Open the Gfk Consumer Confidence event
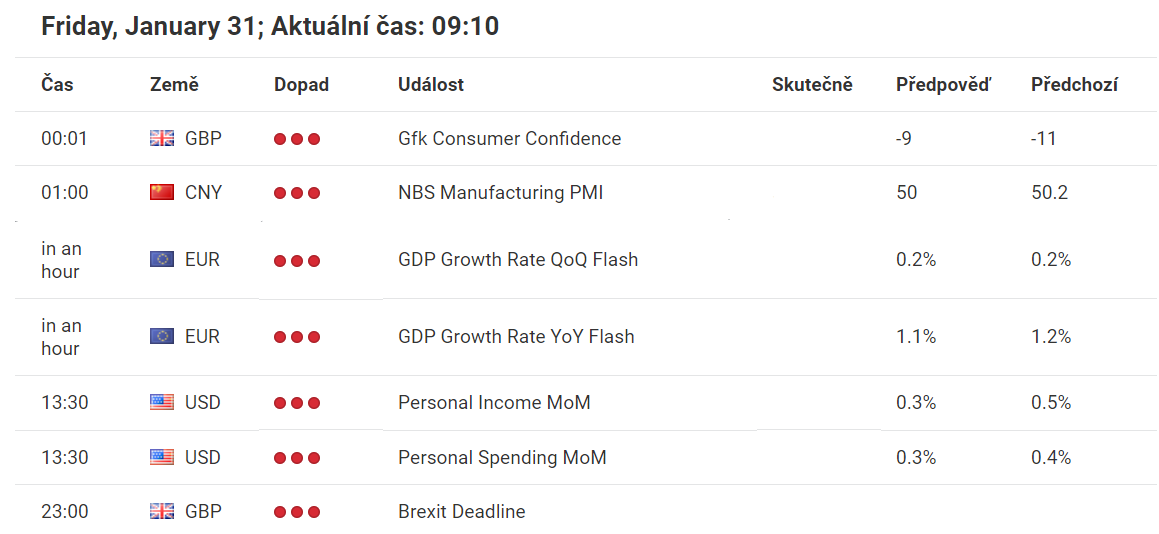The height and width of the screenshot is (534, 1159). [509, 138]
